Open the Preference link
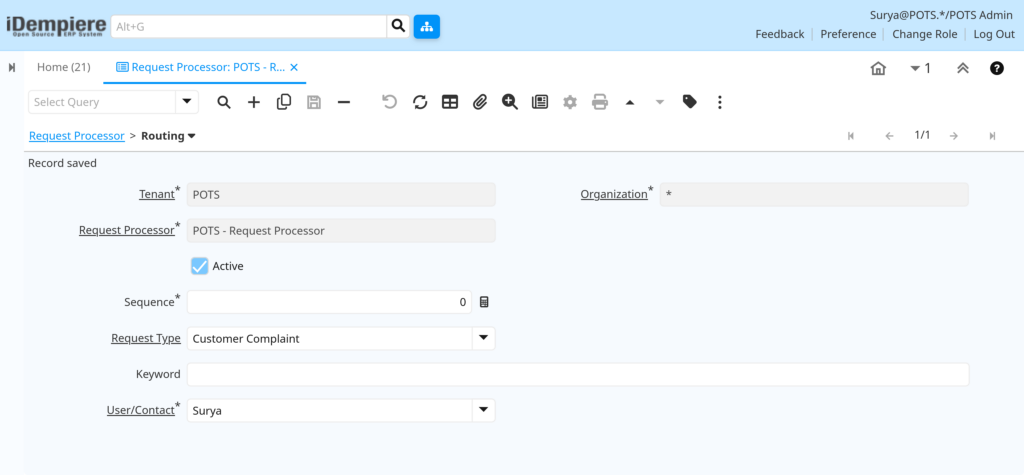 (848, 34)
